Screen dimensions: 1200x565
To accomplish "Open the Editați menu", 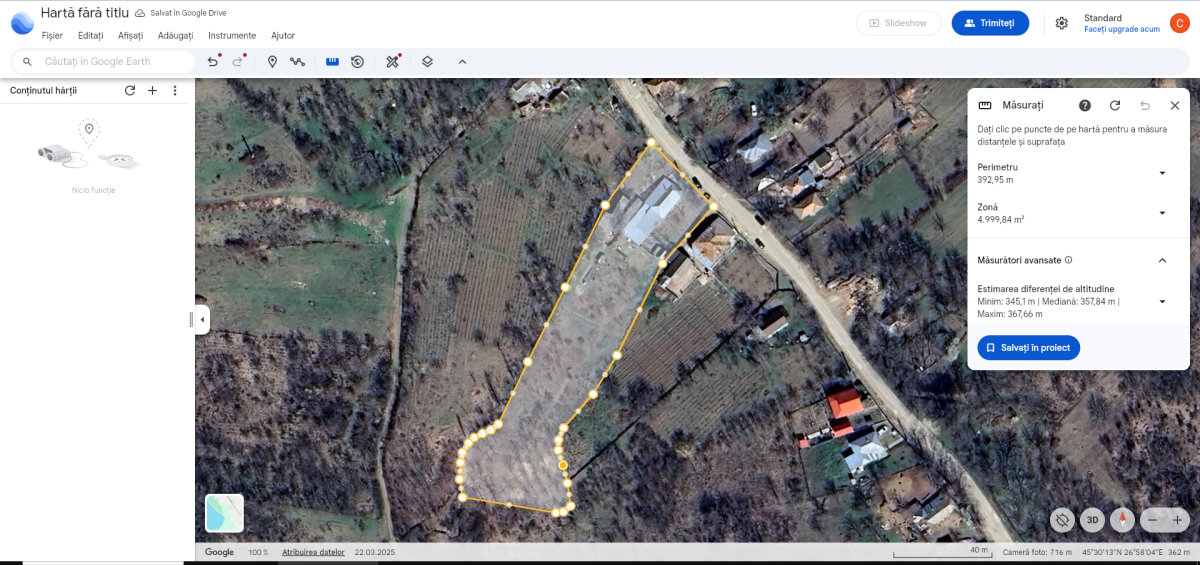I will pos(90,35).
